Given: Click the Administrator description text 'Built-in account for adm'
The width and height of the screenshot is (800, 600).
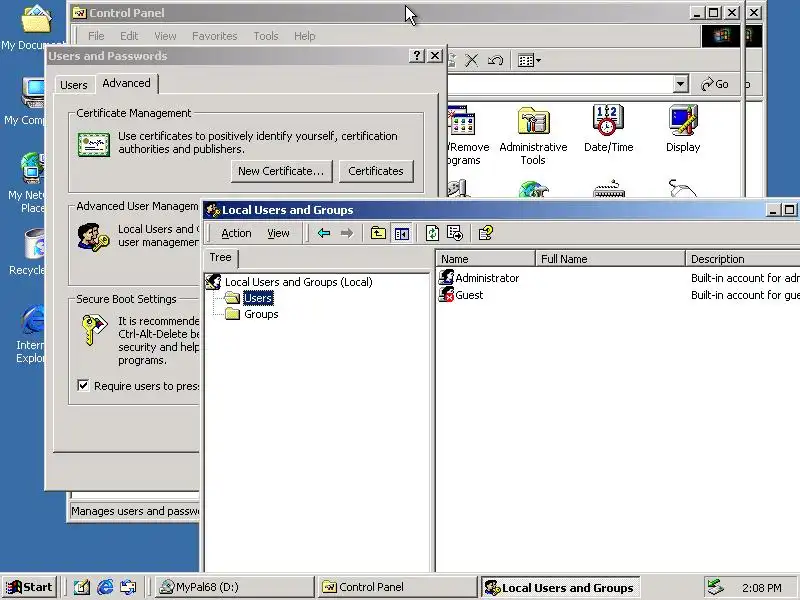Looking at the screenshot, I should click(744, 278).
